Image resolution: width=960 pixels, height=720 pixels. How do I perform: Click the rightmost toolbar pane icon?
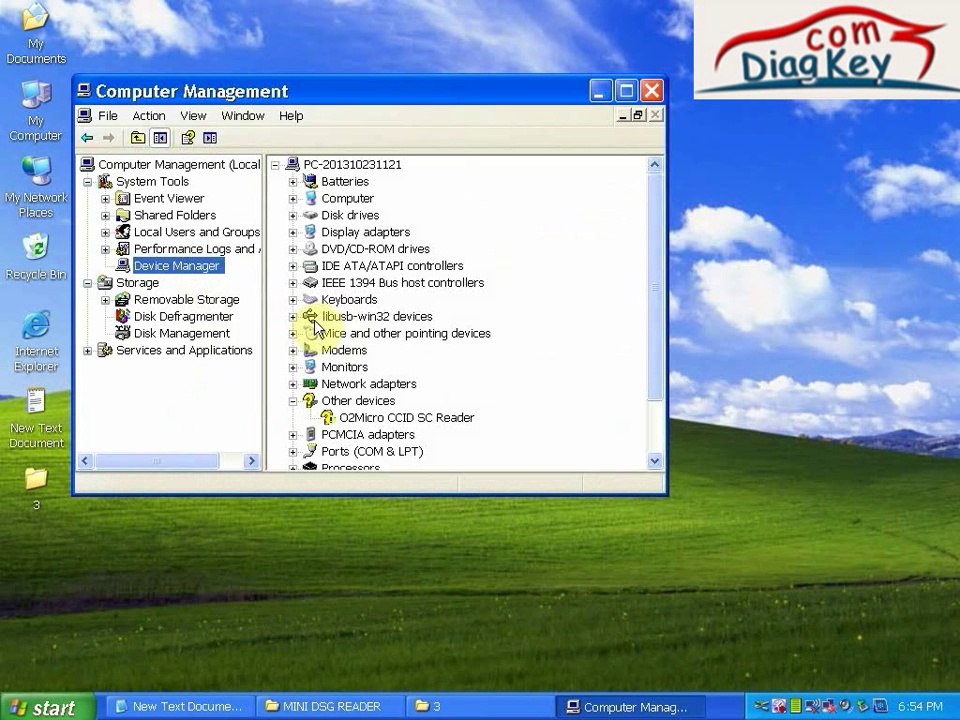(210, 138)
